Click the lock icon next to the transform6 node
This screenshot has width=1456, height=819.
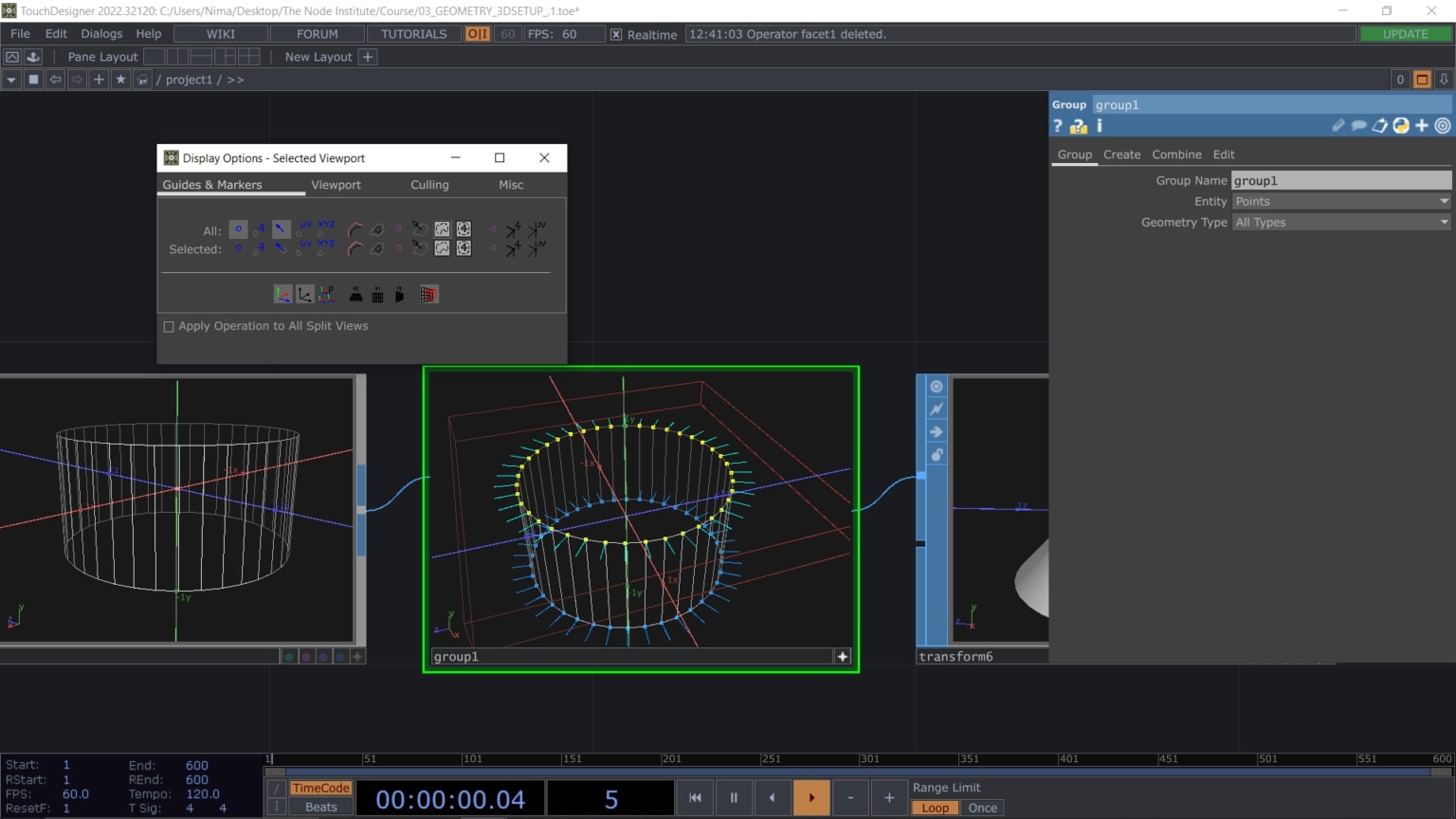tap(937, 454)
